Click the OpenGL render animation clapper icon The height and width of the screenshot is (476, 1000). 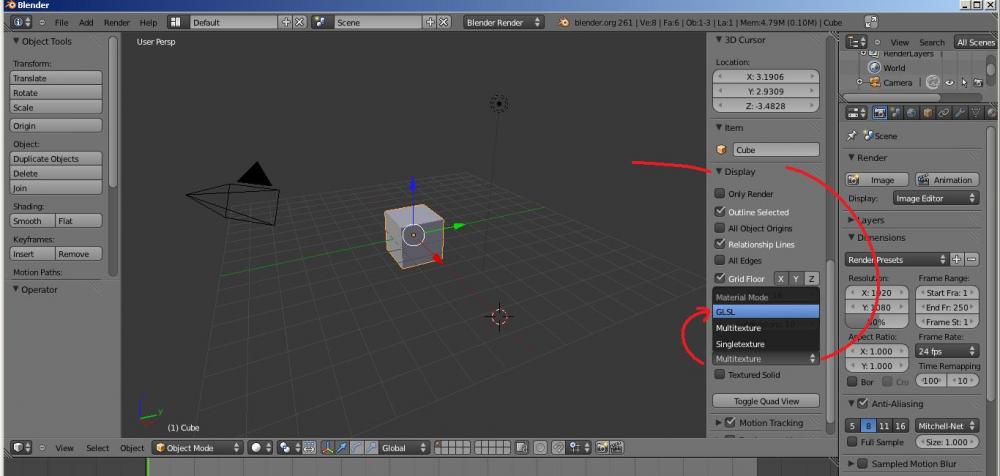617,448
